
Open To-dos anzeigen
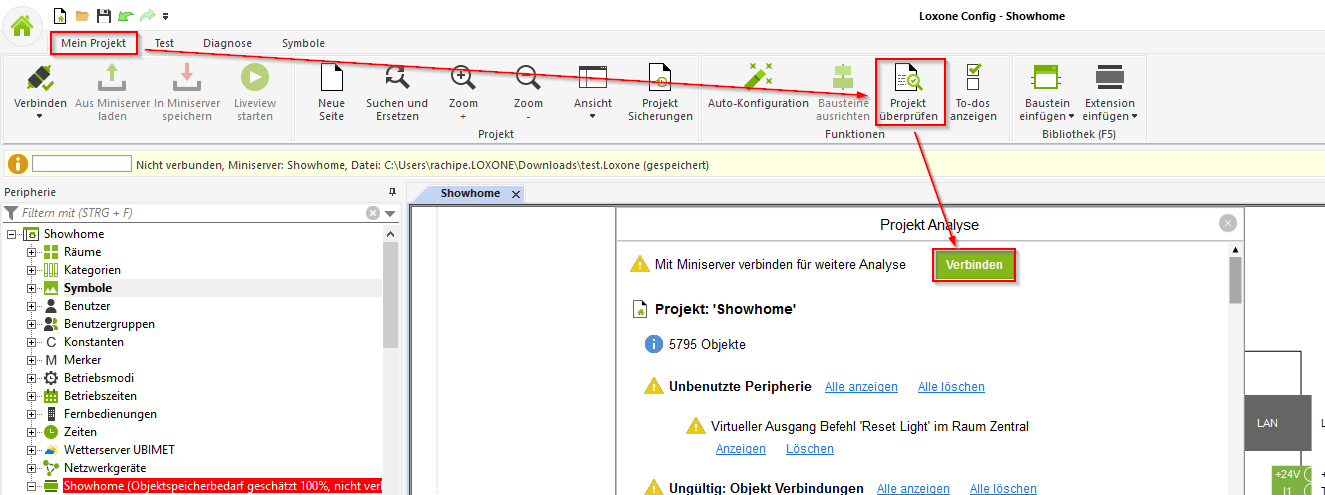(x=973, y=92)
